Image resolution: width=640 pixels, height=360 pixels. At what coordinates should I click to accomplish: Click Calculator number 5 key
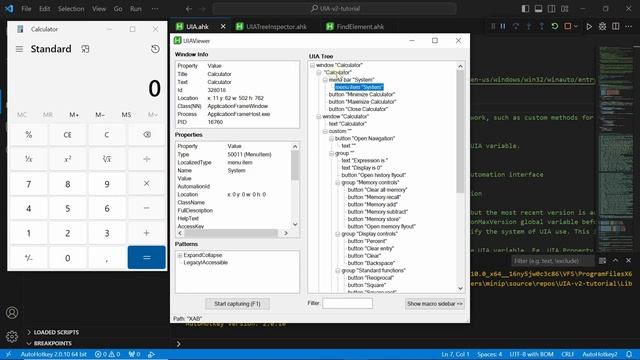click(x=67, y=209)
